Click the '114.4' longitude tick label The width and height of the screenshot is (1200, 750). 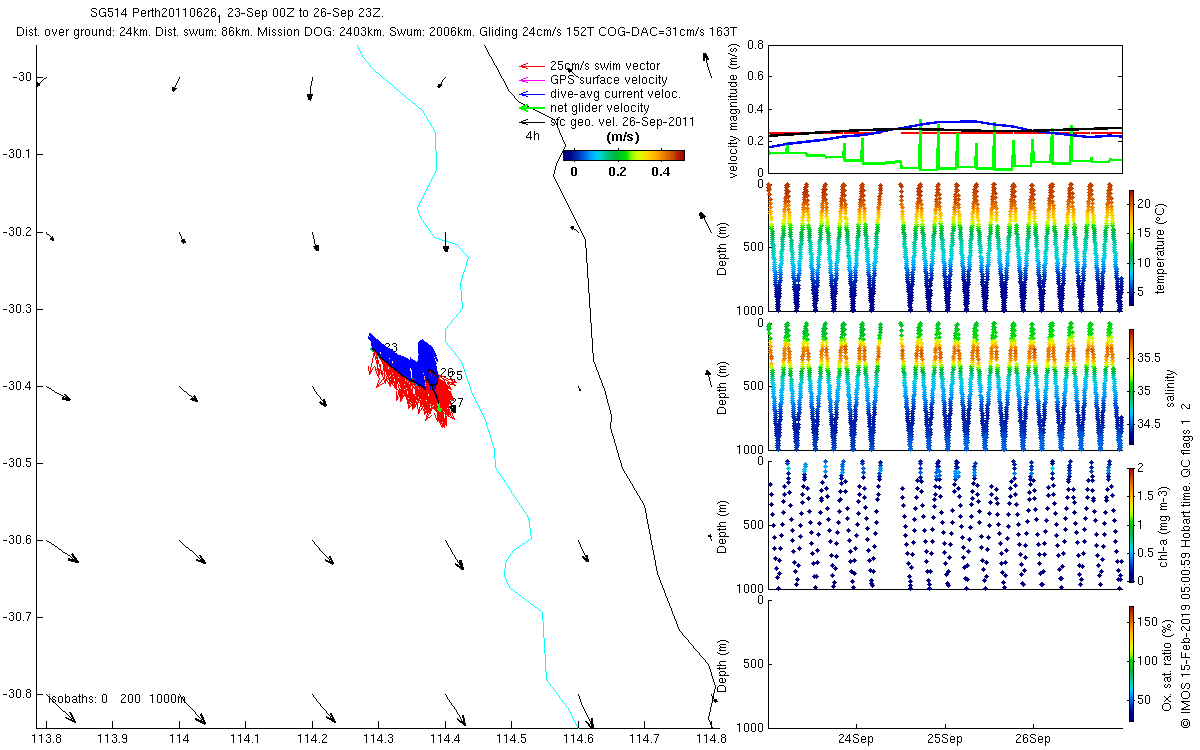tap(444, 740)
